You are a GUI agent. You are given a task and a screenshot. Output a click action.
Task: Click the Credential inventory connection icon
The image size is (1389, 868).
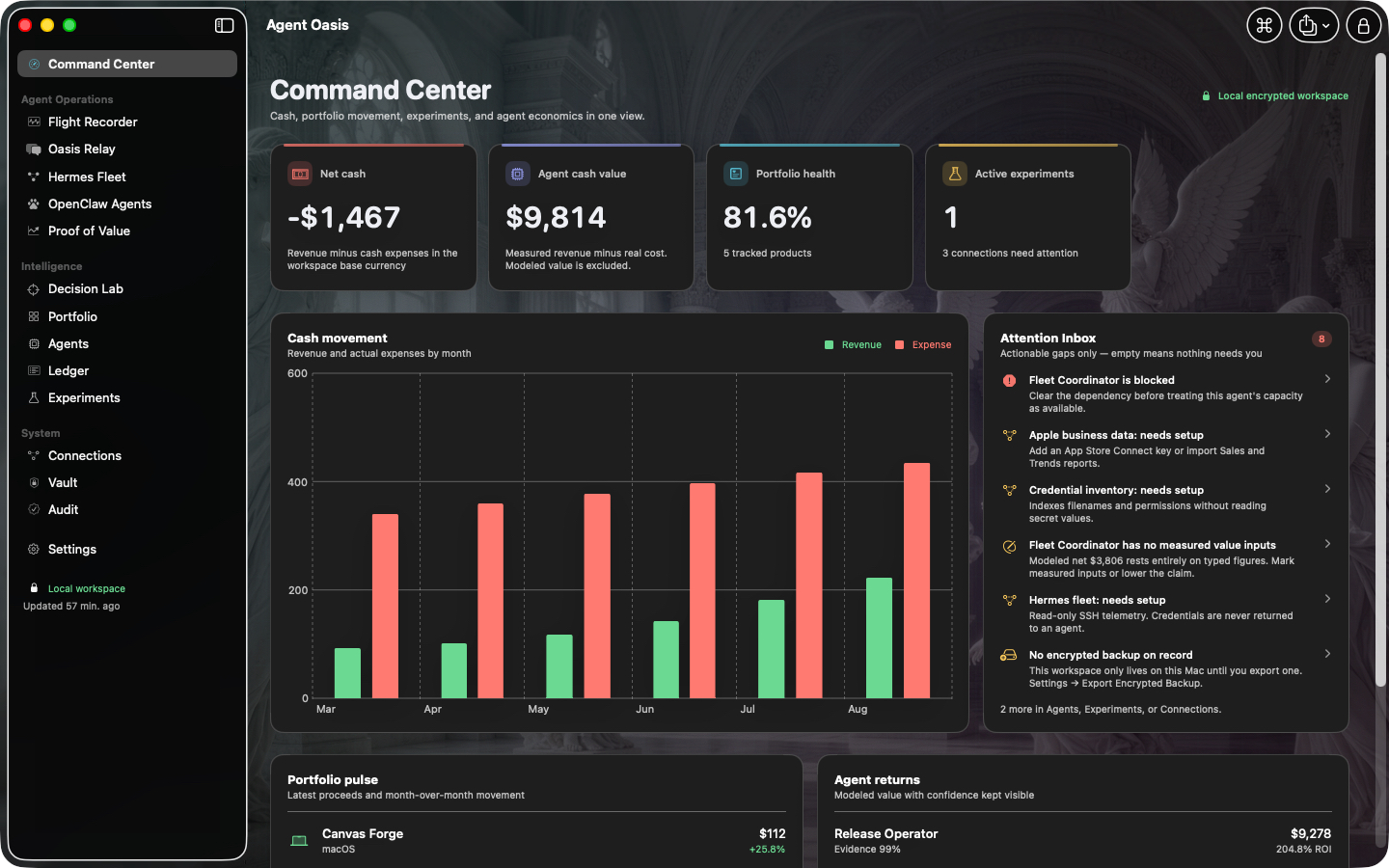coord(1010,491)
